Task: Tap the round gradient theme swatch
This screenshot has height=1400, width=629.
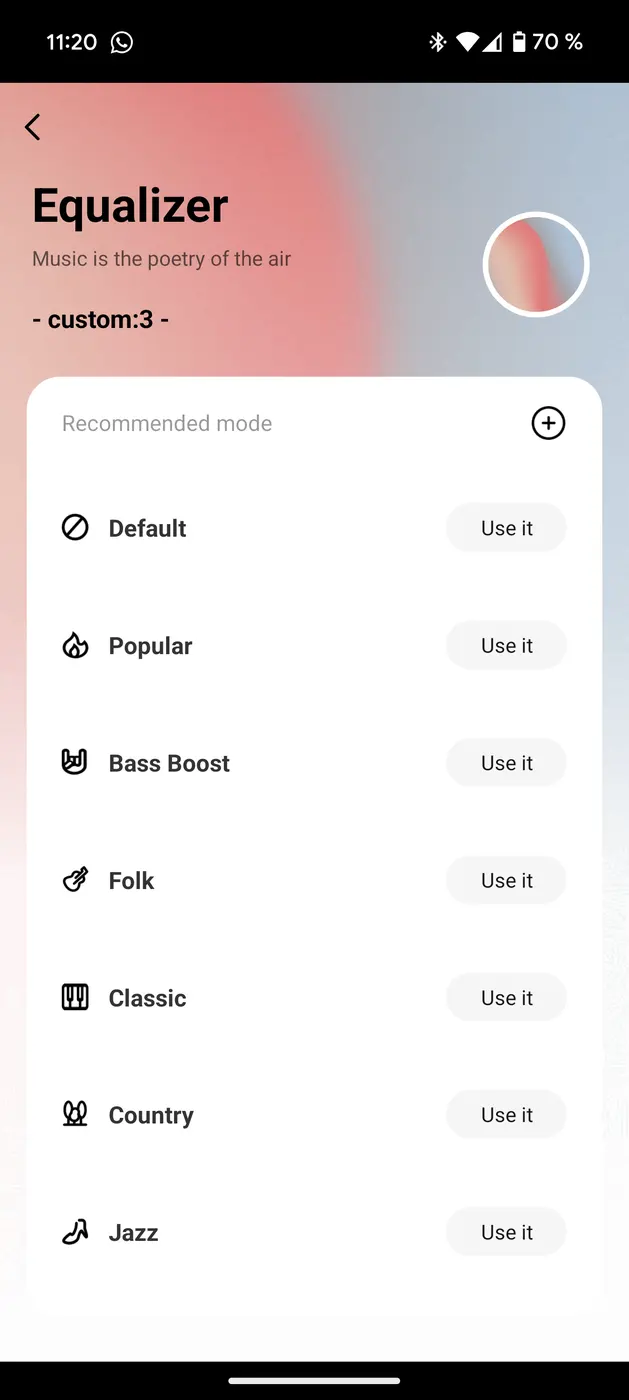Action: (x=536, y=265)
